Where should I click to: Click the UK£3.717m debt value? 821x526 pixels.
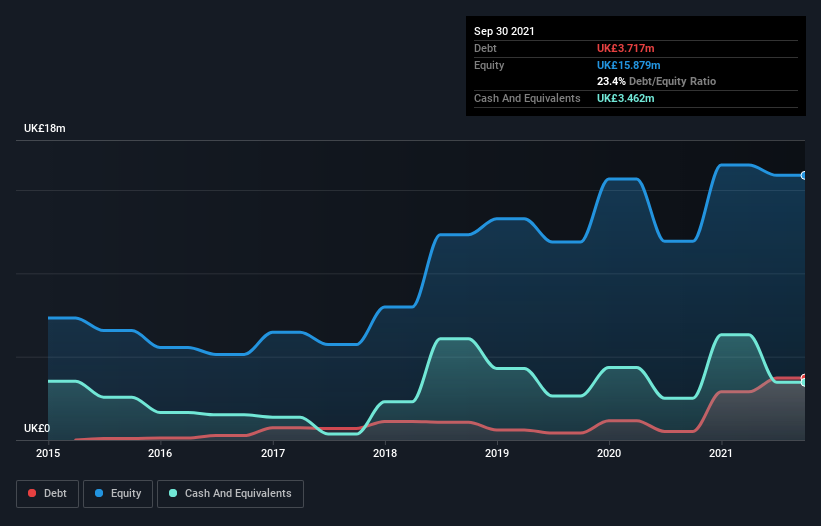(x=626, y=48)
